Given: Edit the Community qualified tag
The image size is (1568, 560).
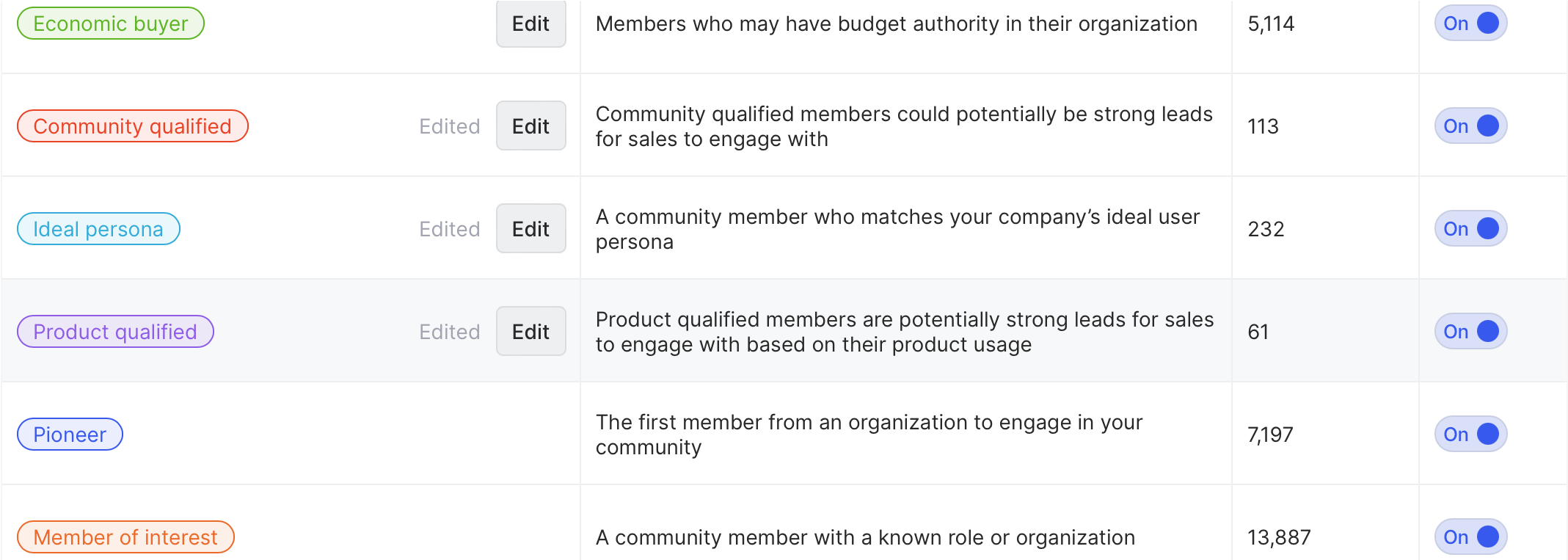Looking at the screenshot, I should pos(530,126).
